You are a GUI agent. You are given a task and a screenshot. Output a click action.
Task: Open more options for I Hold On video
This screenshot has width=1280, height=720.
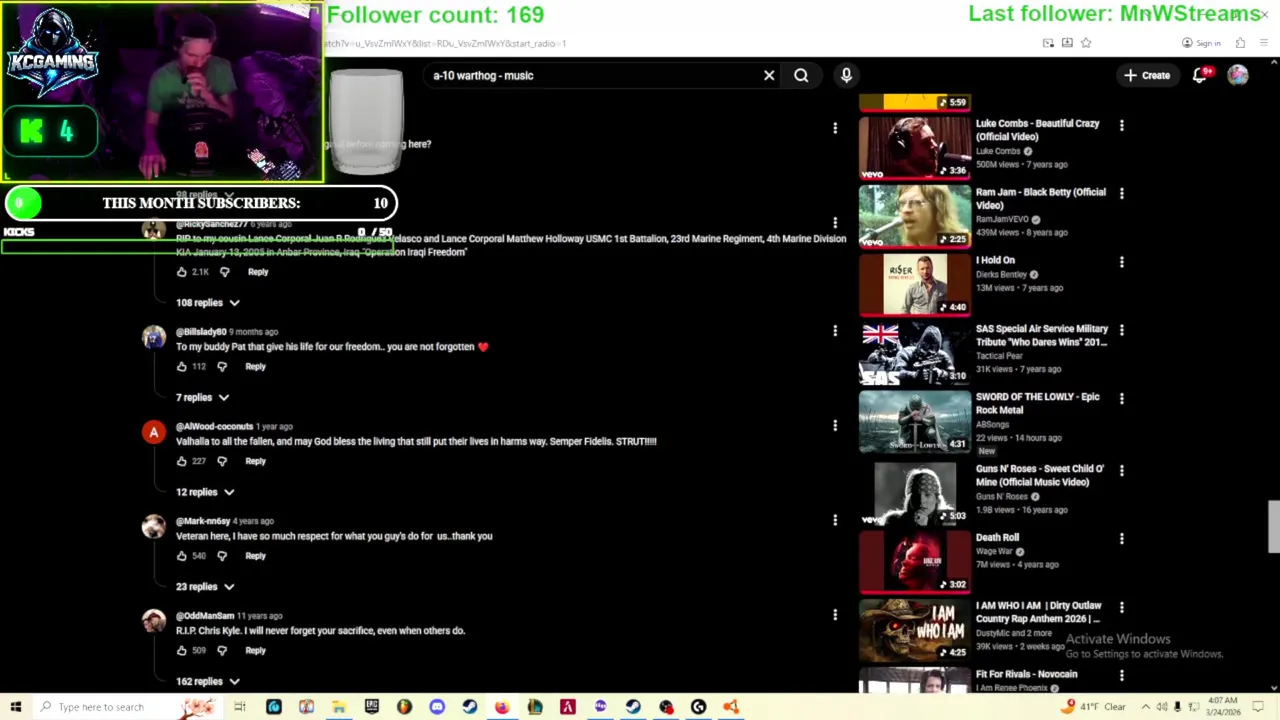point(1121,262)
